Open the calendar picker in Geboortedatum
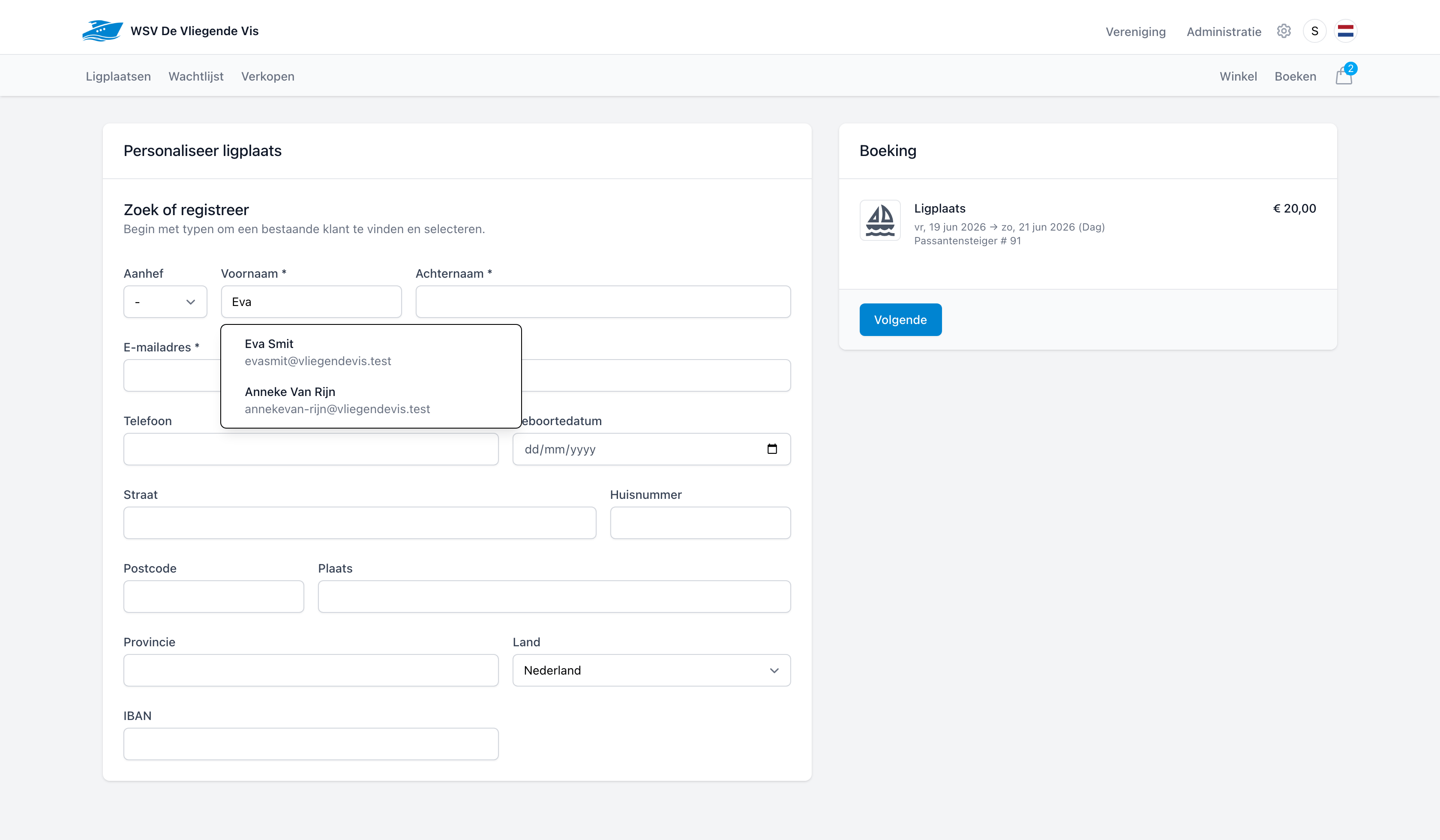 tap(772, 449)
